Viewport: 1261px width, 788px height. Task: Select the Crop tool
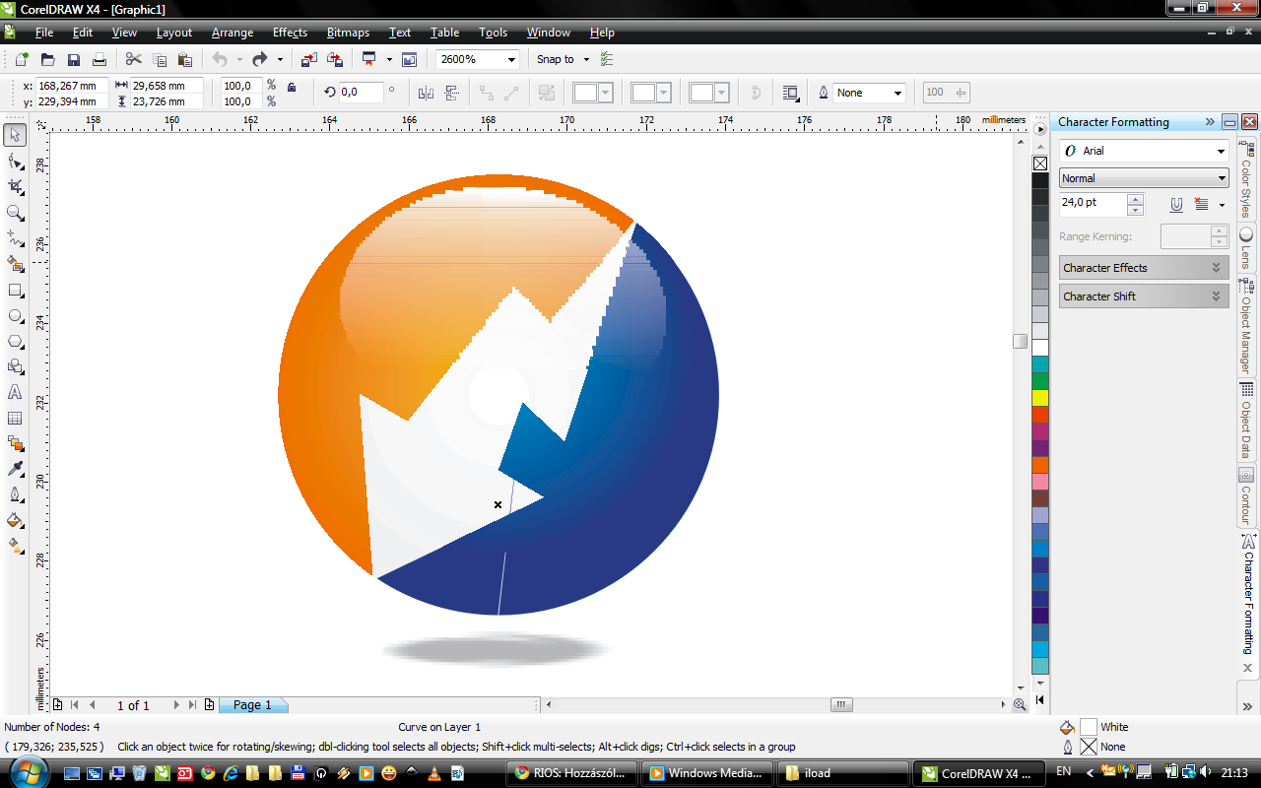click(15, 187)
